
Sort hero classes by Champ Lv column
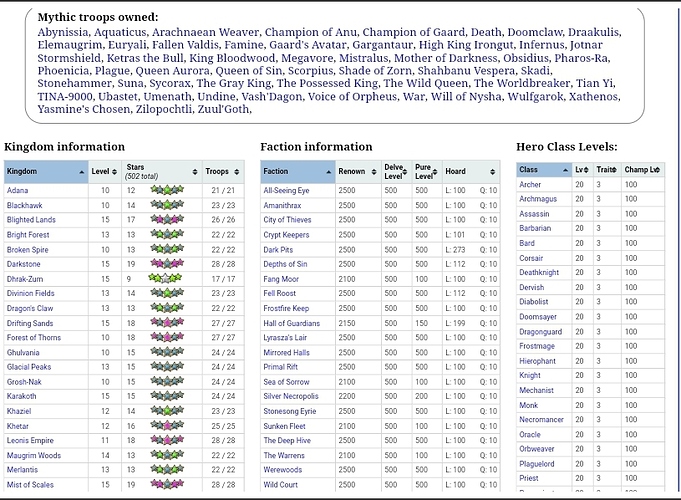tap(643, 170)
